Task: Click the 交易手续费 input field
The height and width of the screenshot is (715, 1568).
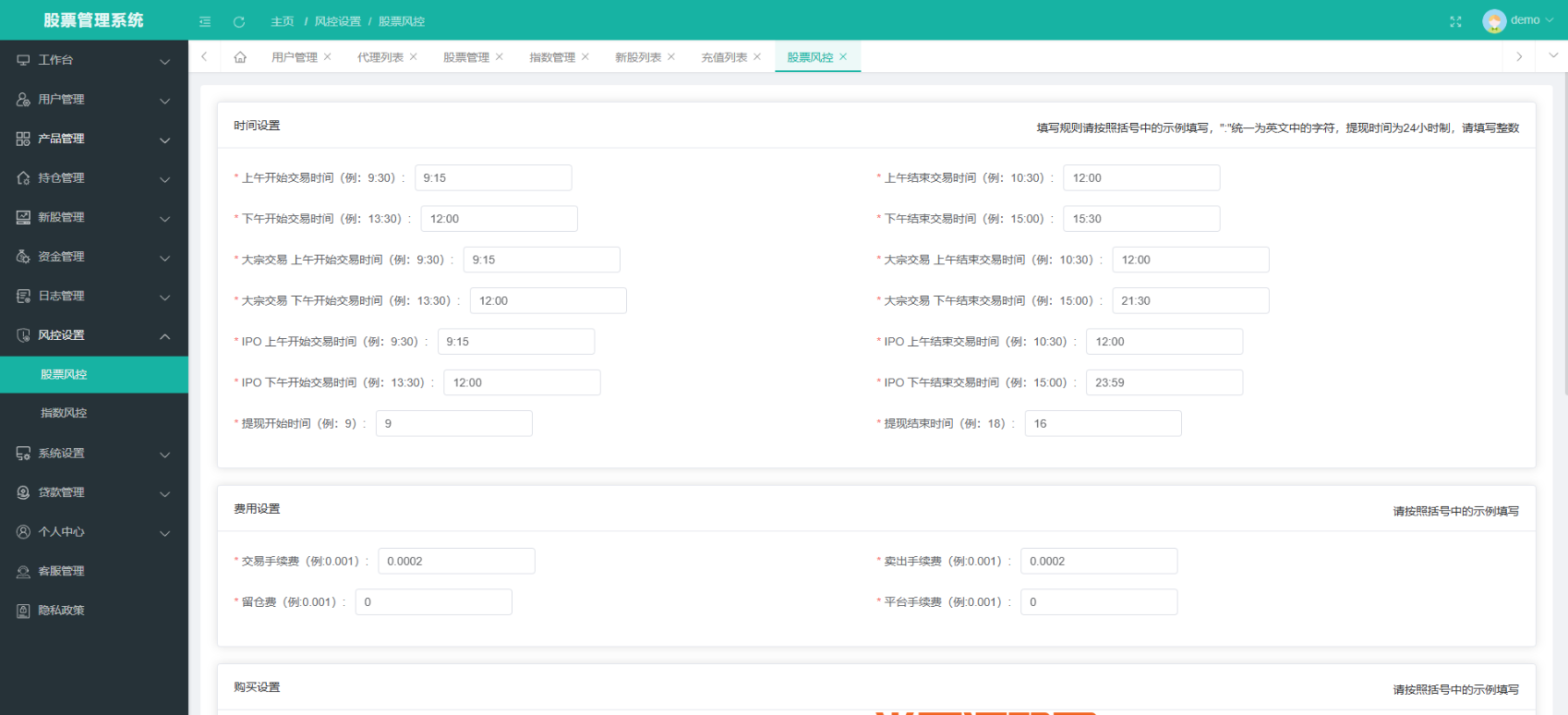Action: 455,562
